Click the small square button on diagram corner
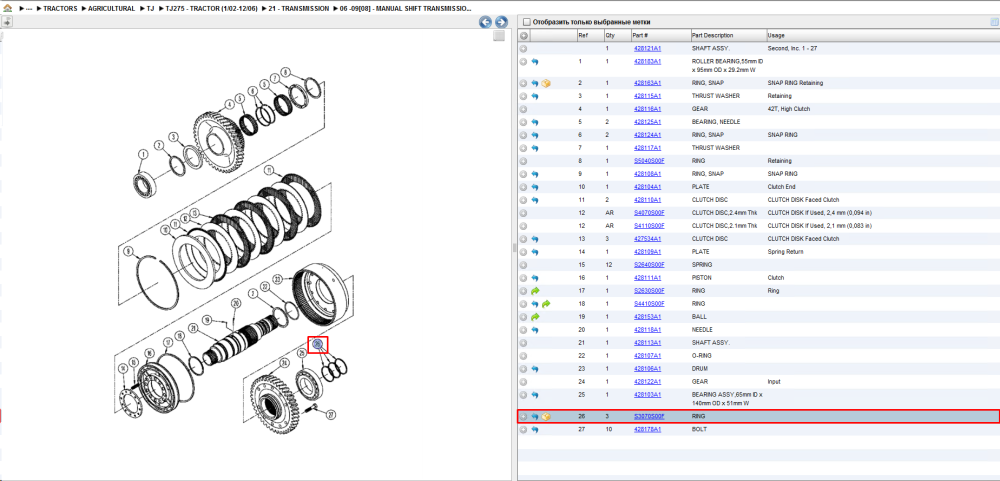 [x=499, y=36]
